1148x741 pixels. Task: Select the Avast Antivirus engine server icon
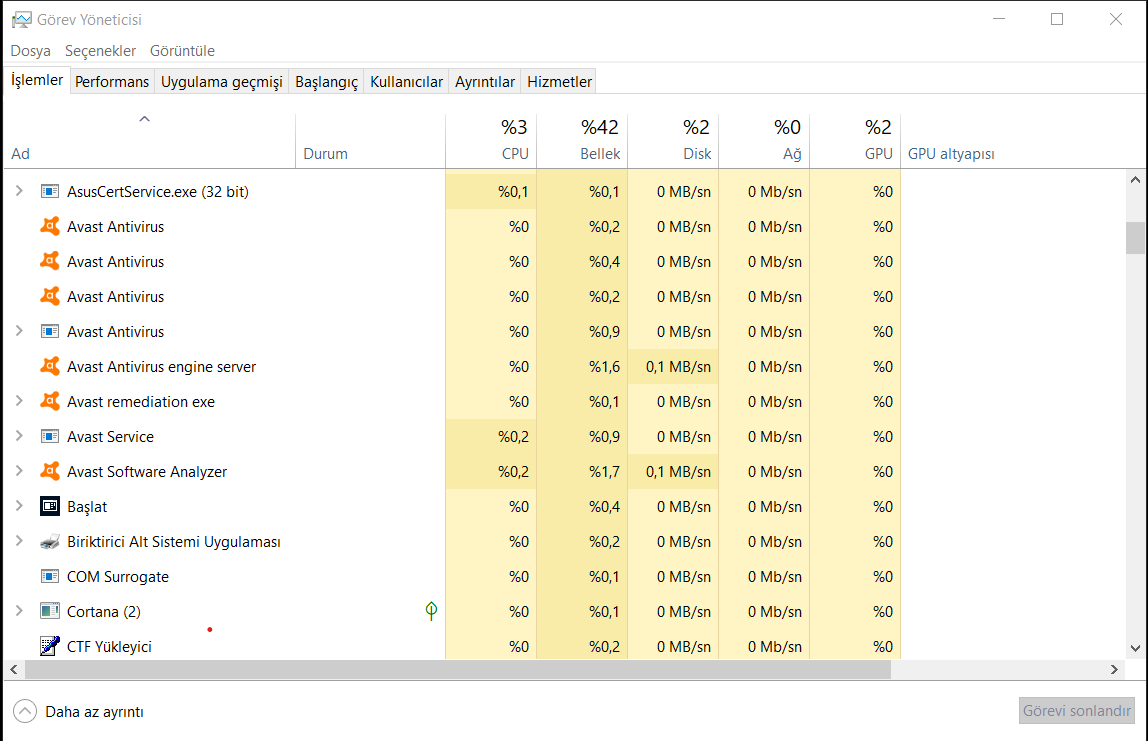[50, 367]
